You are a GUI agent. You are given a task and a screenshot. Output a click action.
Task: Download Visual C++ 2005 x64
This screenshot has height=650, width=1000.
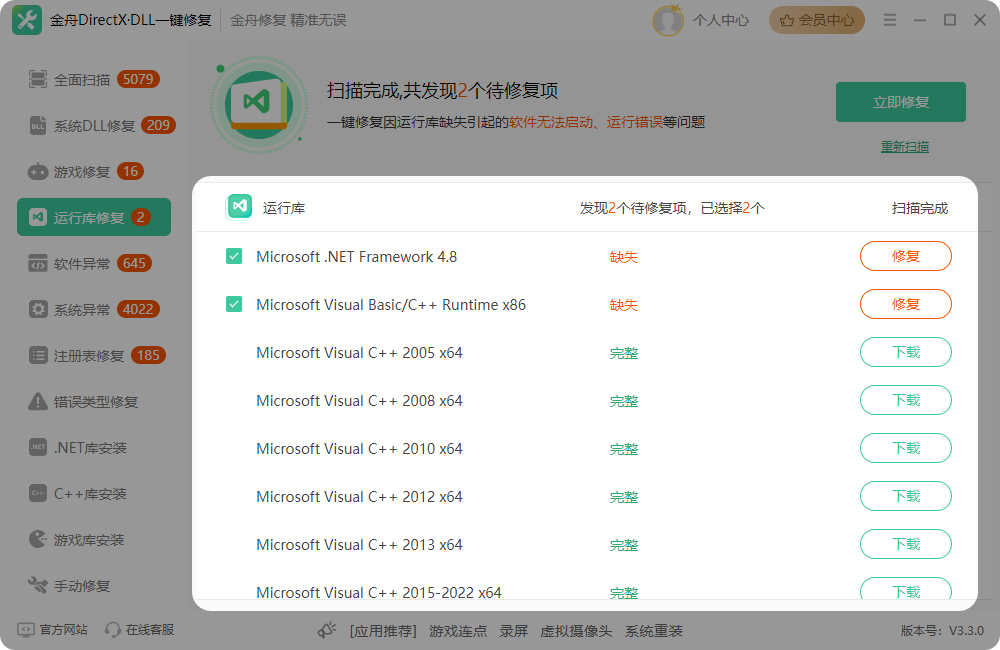(x=906, y=352)
